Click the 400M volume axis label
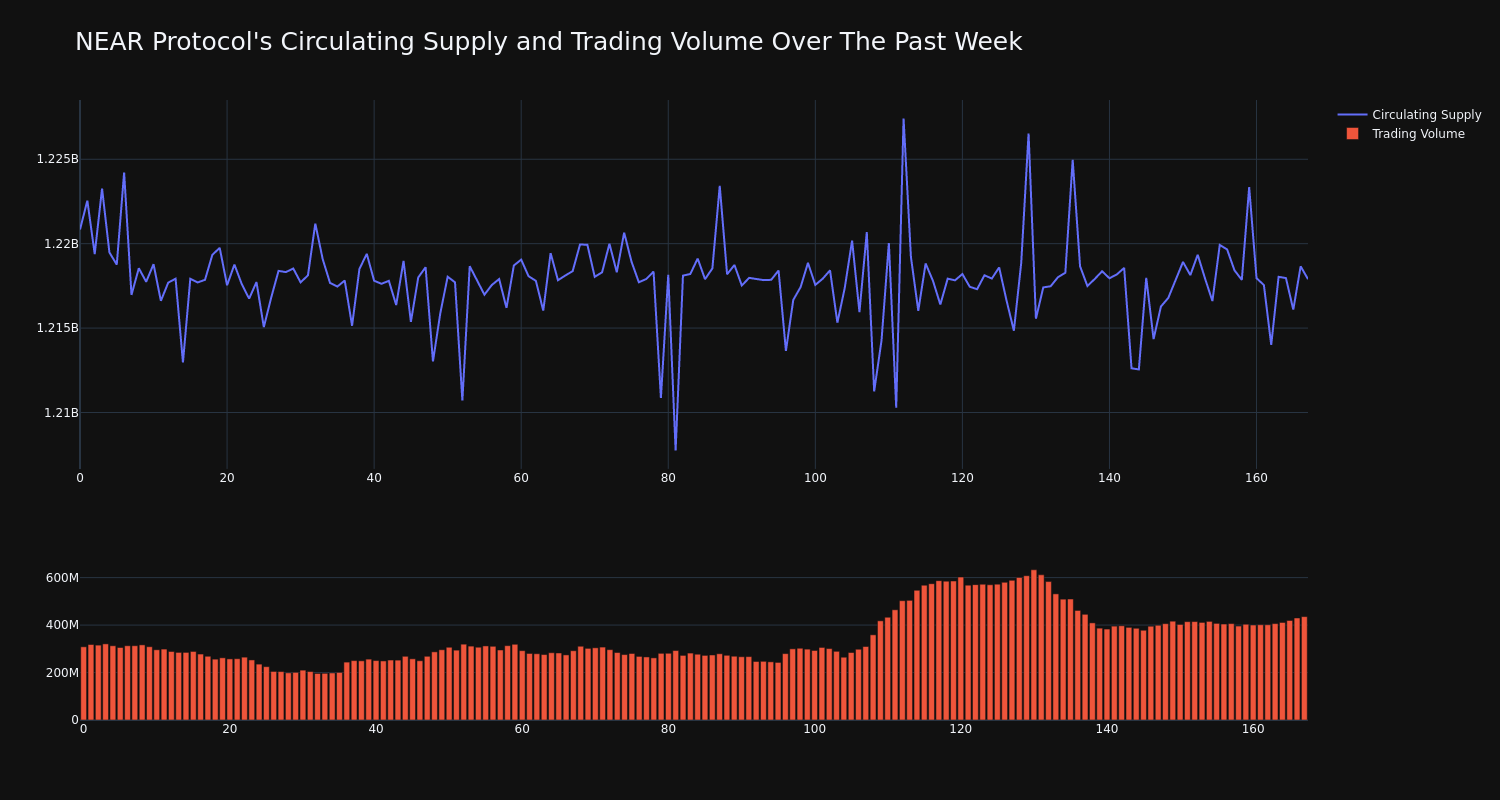Image resolution: width=1500 pixels, height=800 pixels. tap(62, 625)
